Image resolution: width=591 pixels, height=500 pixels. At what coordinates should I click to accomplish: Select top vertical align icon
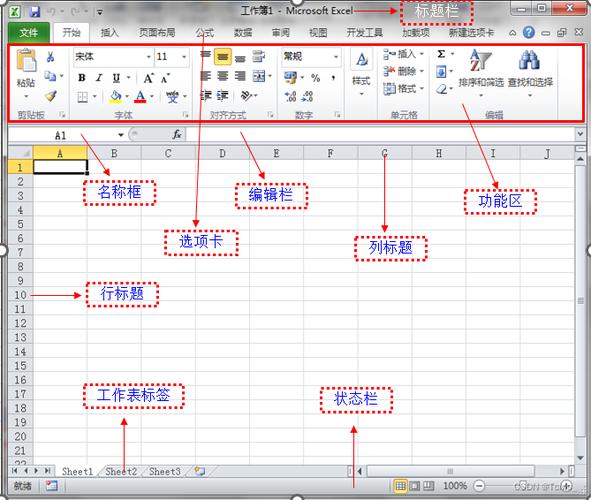[205, 56]
